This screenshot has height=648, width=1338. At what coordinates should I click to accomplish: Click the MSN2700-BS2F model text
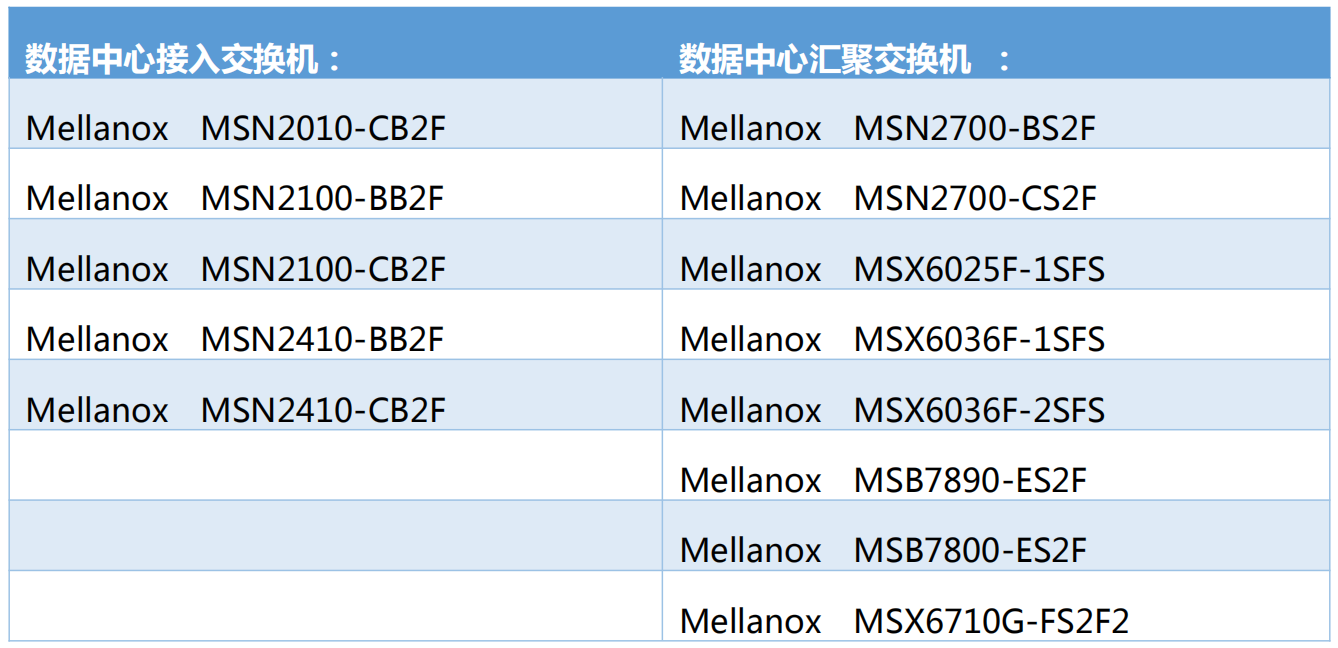(x=975, y=128)
